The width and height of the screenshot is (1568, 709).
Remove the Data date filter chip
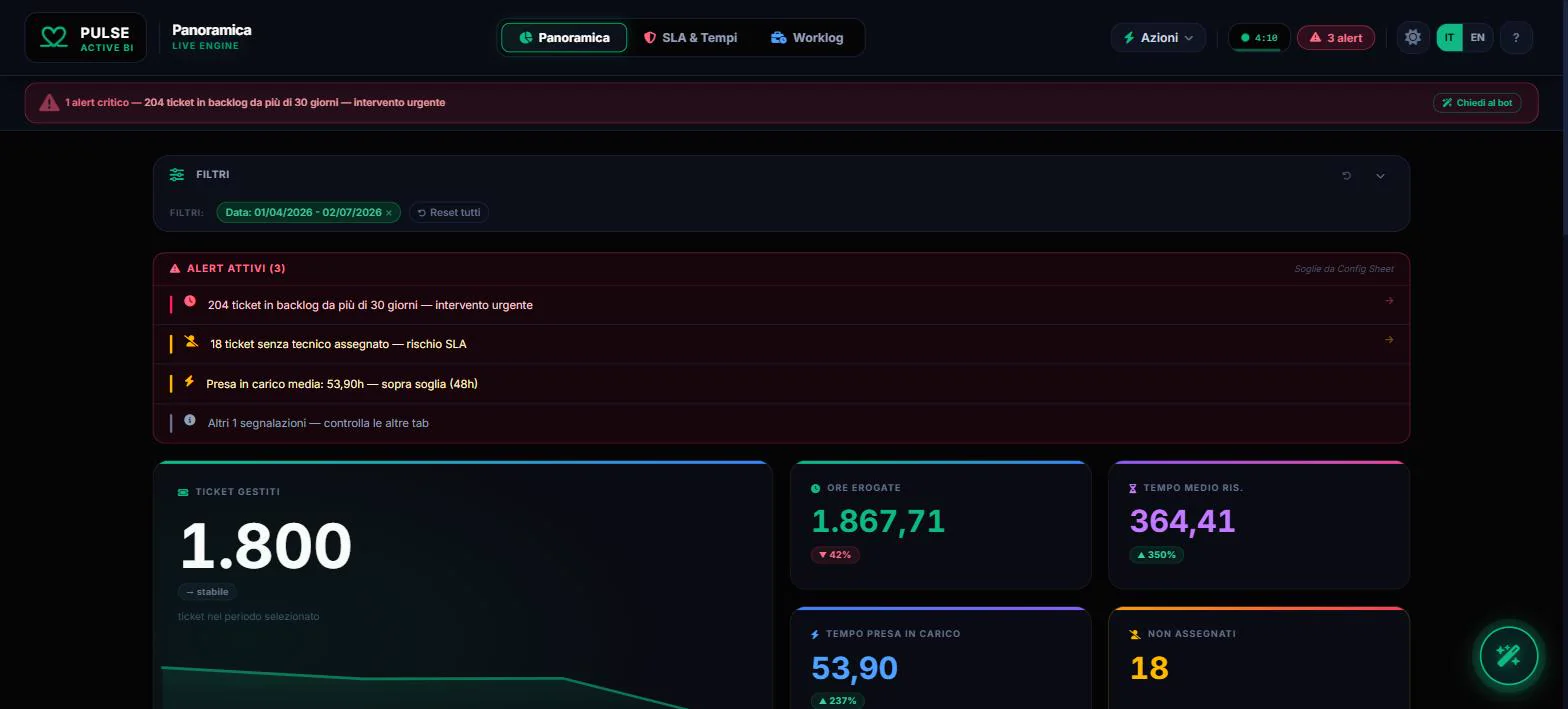389,213
